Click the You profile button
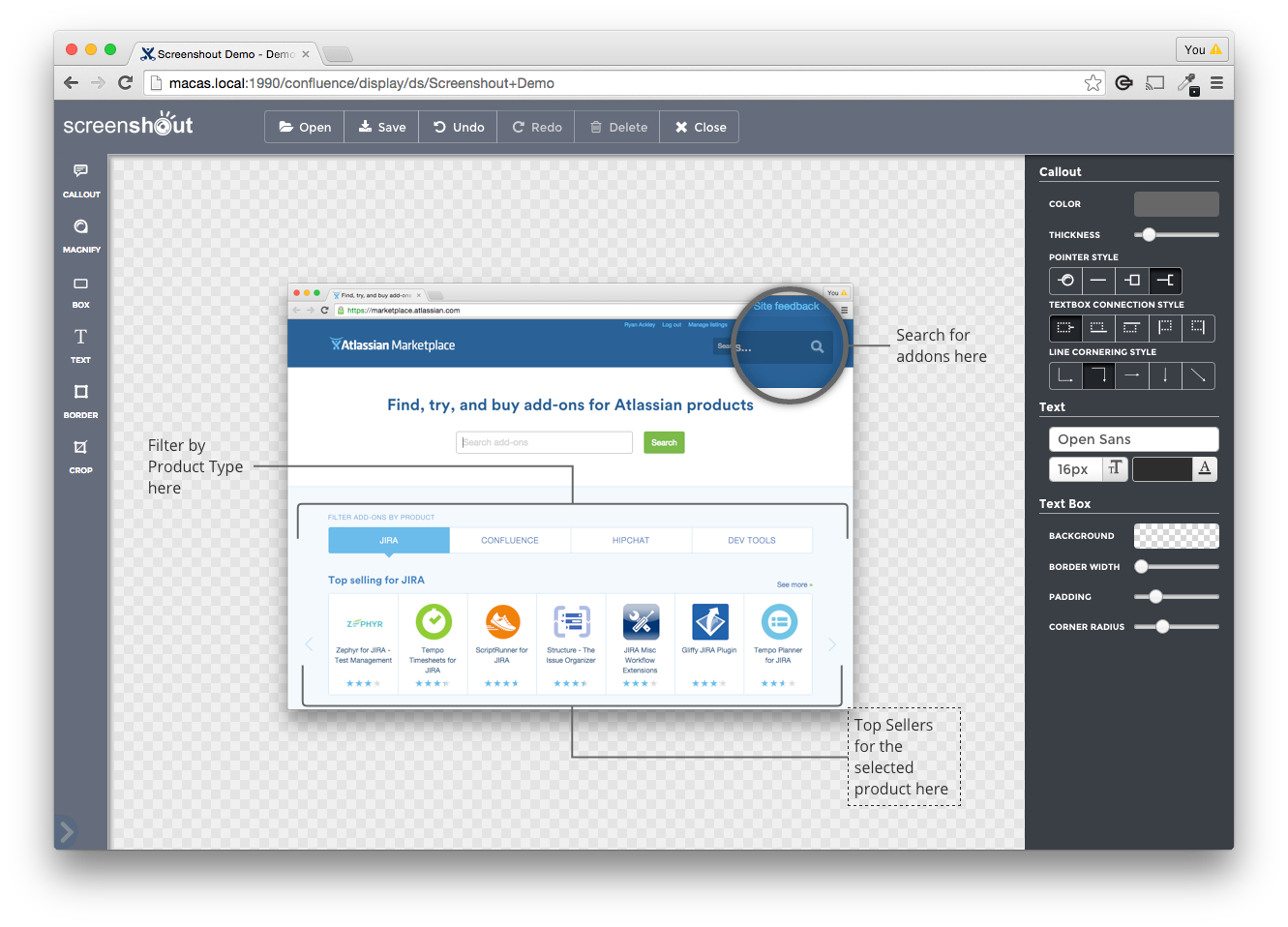 click(1202, 49)
